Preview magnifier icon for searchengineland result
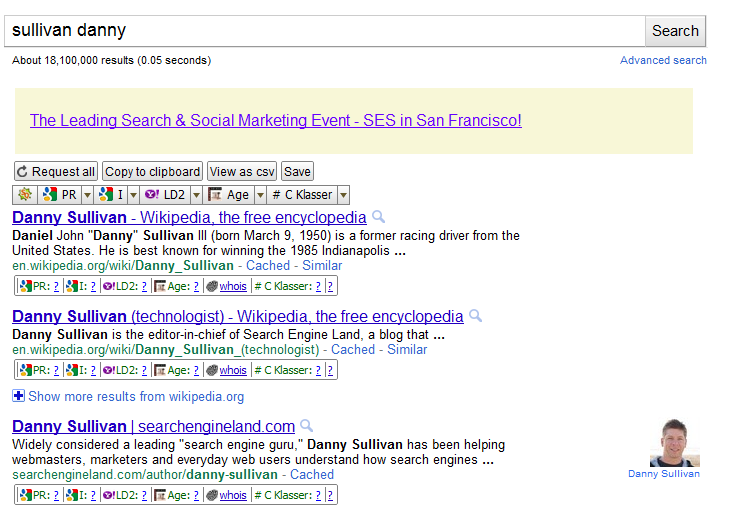756x510 pixels. [x=307, y=426]
